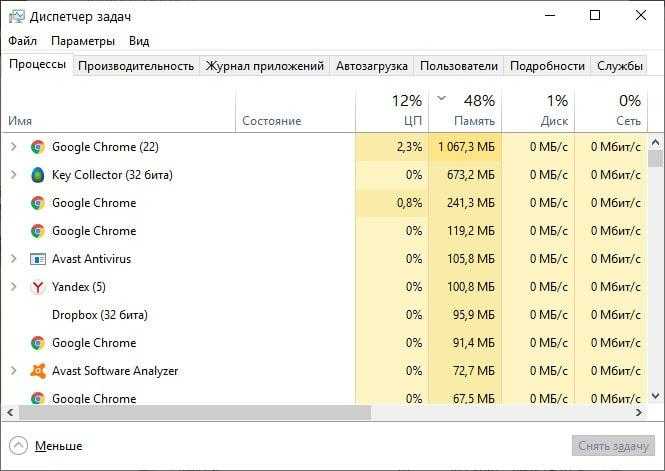Click the Yandex browser process icon
Image resolution: width=665 pixels, height=471 pixels.
click(37, 287)
